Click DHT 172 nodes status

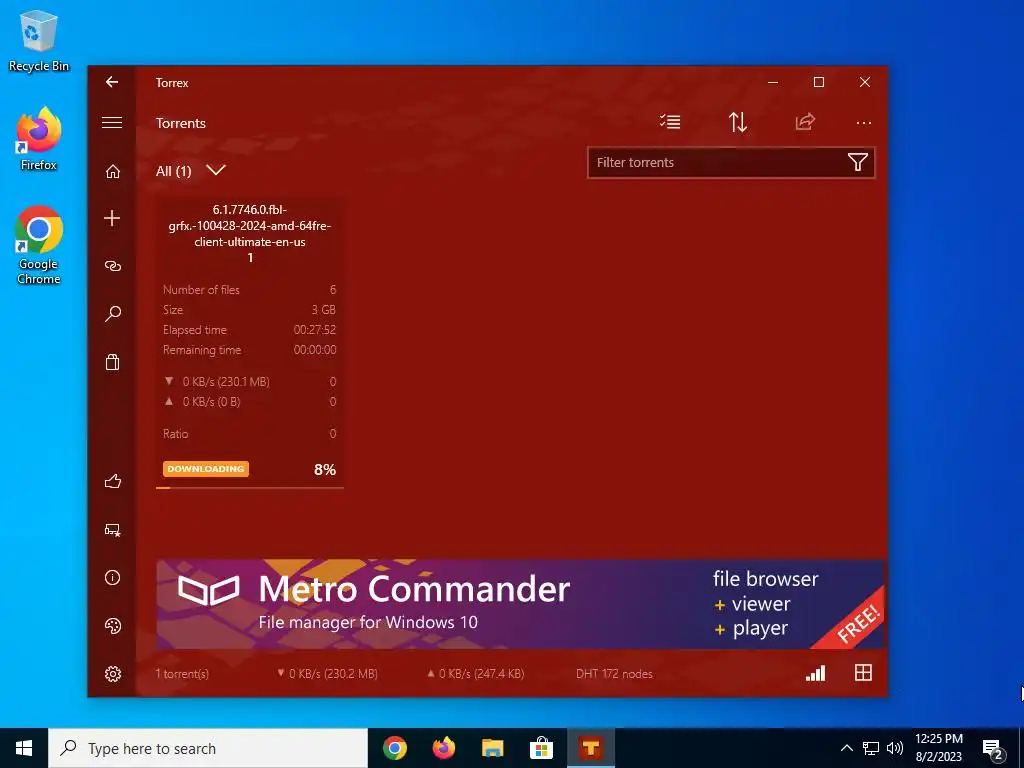tap(614, 674)
